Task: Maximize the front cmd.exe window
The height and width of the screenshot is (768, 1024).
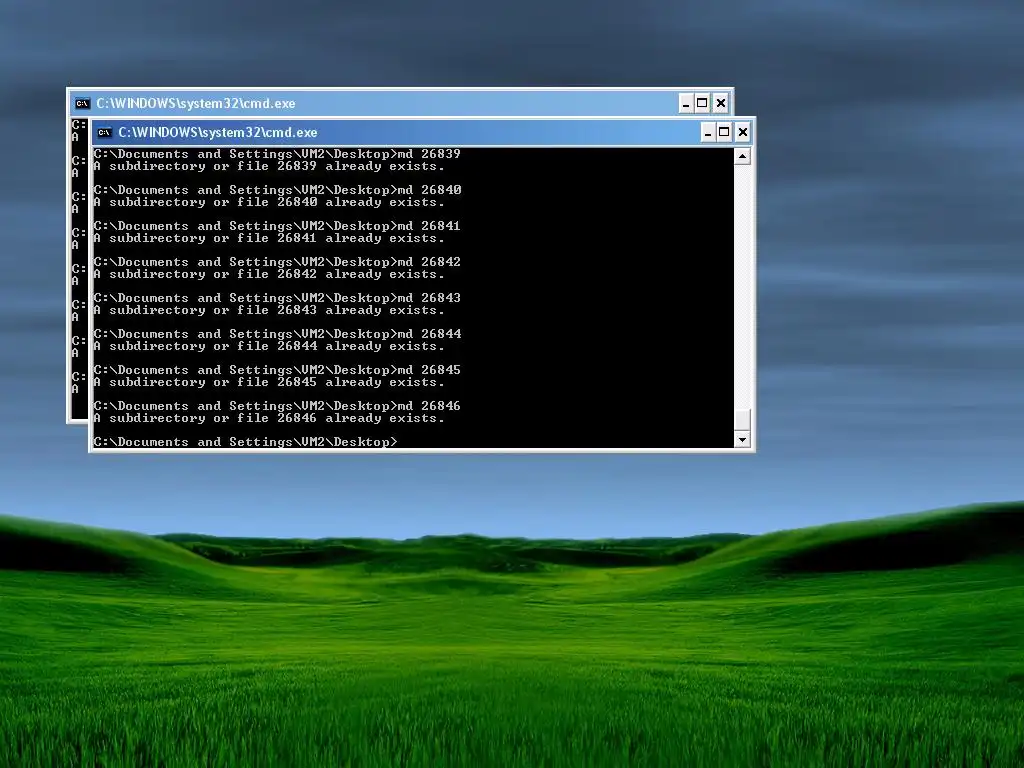Action: coord(724,133)
